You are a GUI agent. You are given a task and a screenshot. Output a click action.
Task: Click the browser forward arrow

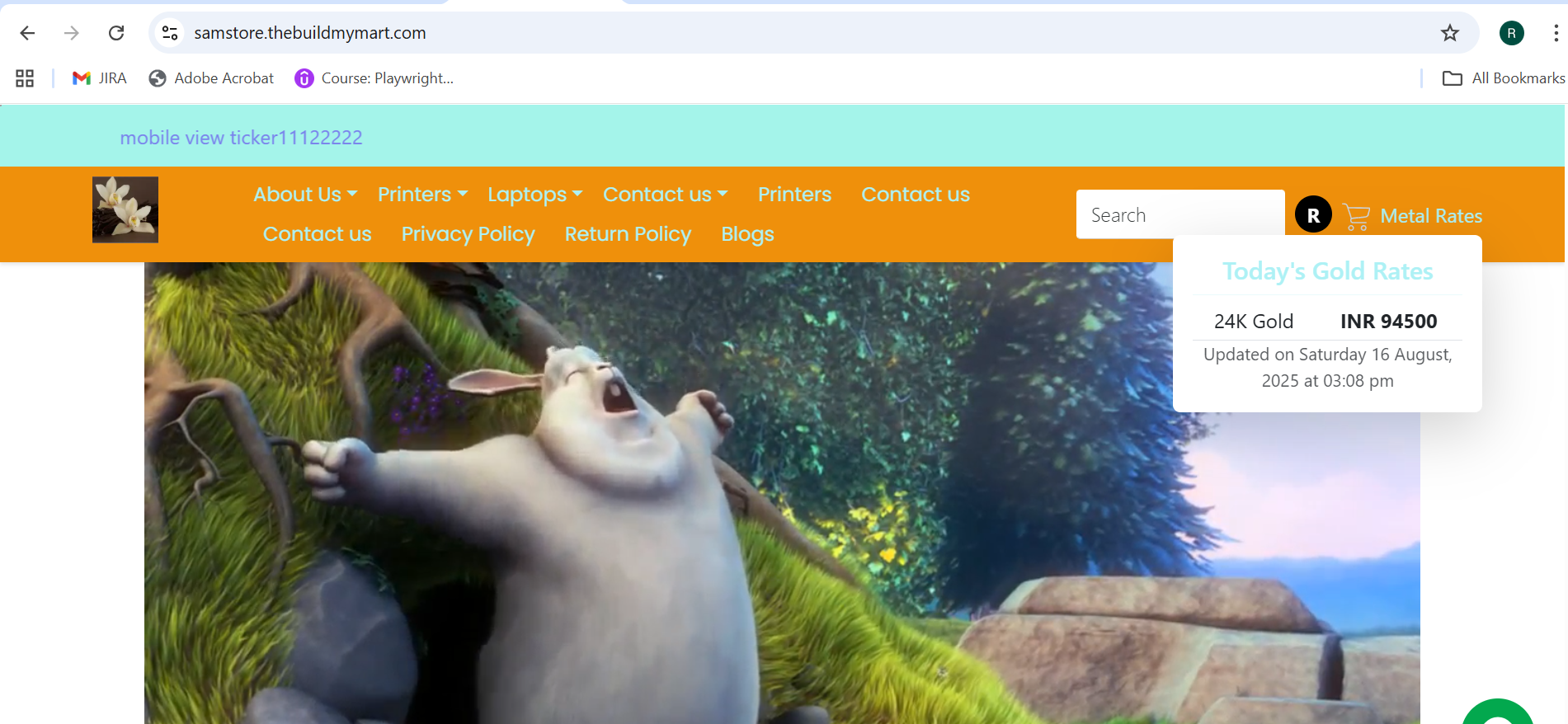[x=72, y=33]
